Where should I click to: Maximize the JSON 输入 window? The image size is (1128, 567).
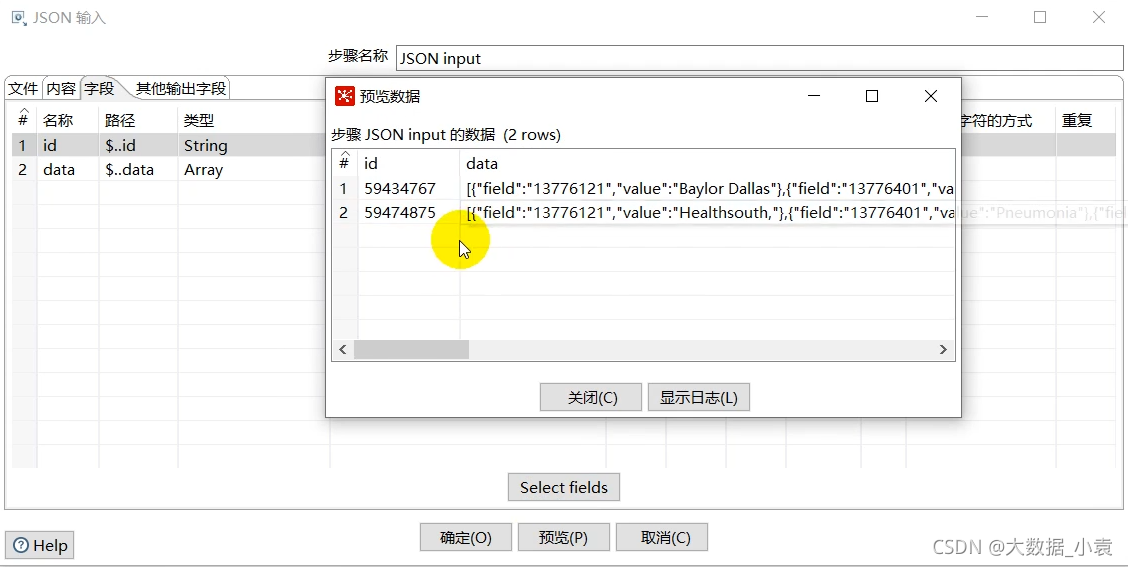pyautogui.click(x=1040, y=17)
